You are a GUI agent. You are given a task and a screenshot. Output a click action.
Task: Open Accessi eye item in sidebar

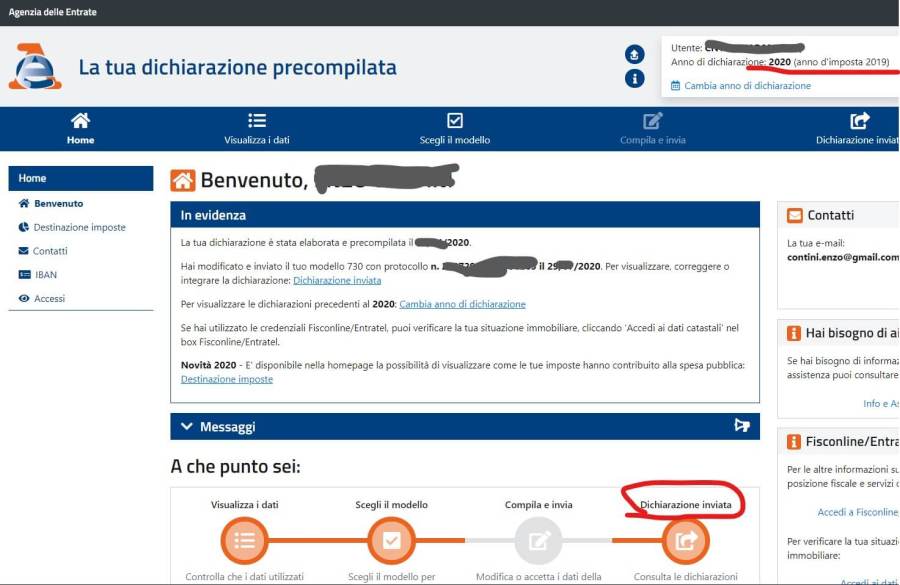click(42, 299)
